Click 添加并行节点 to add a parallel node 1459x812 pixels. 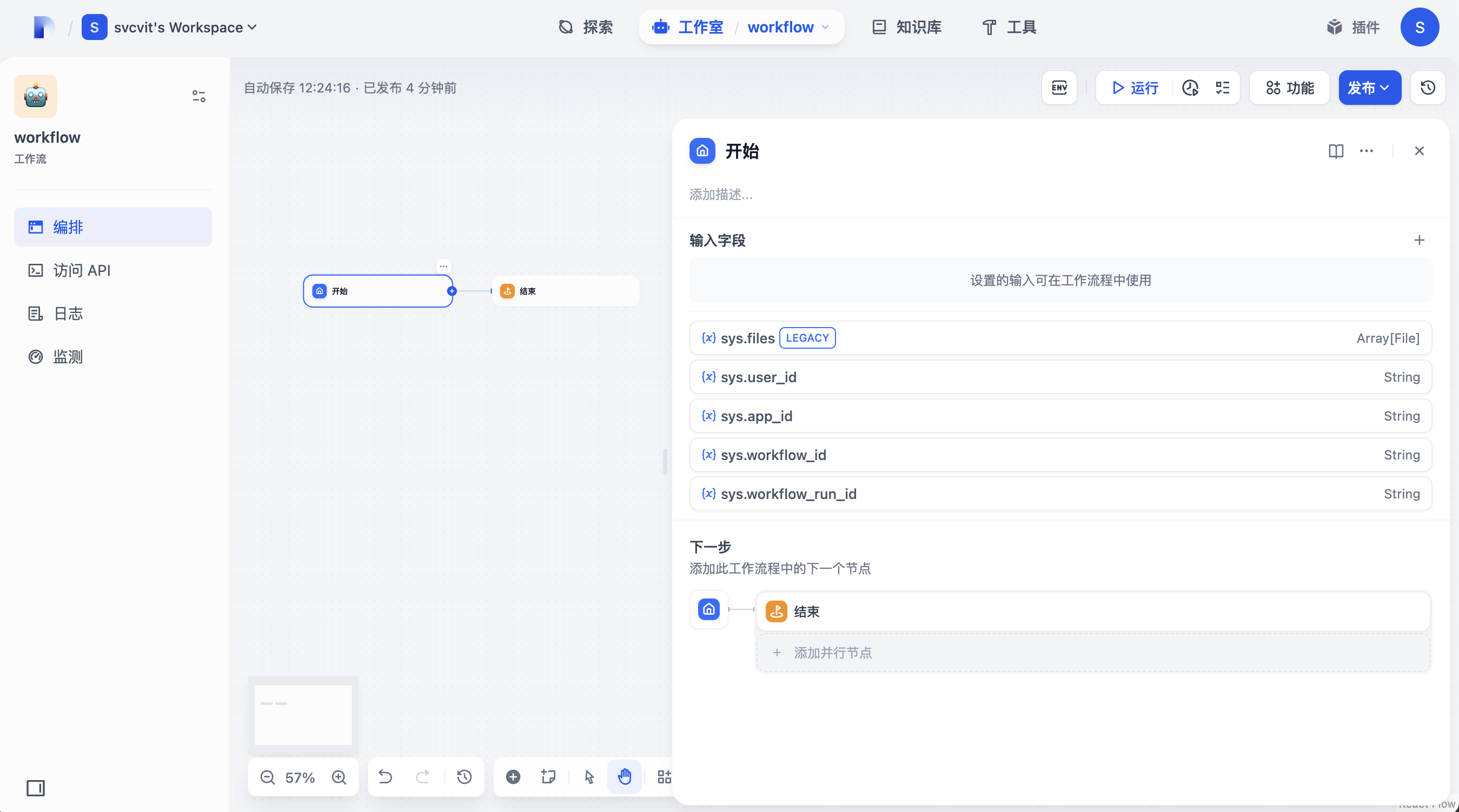[x=833, y=653]
